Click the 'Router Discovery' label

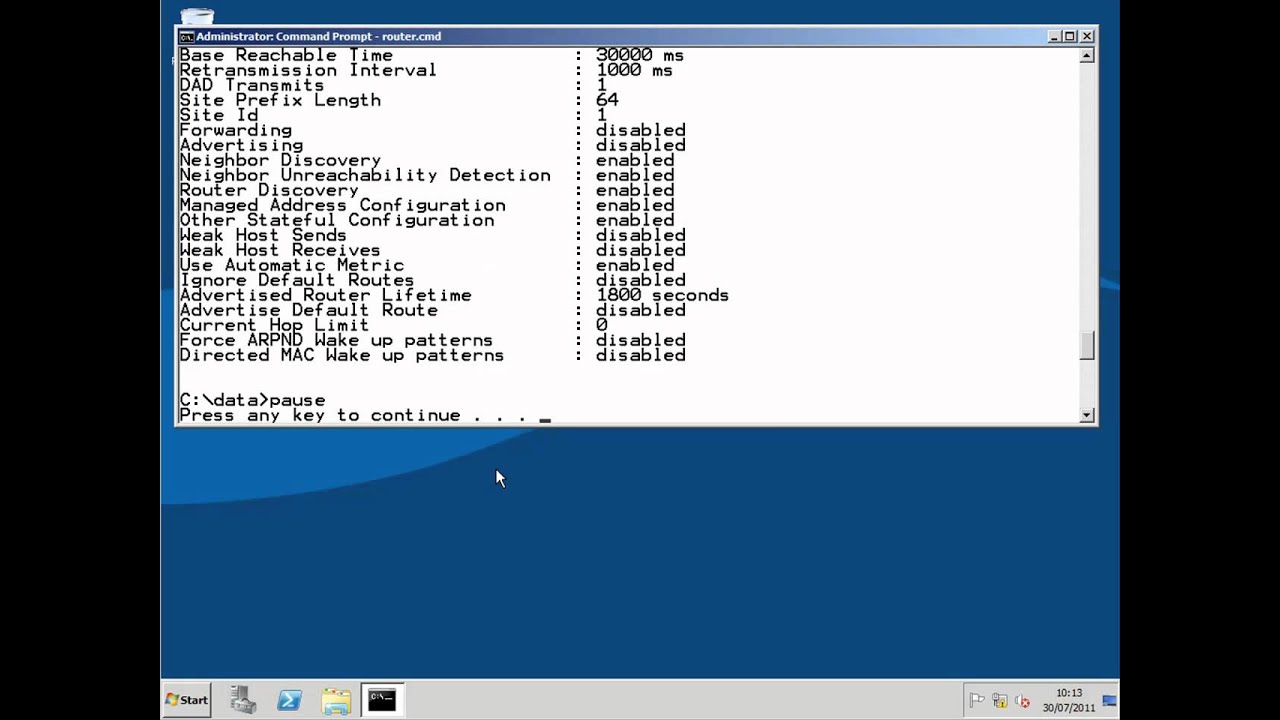click(269, 190)
